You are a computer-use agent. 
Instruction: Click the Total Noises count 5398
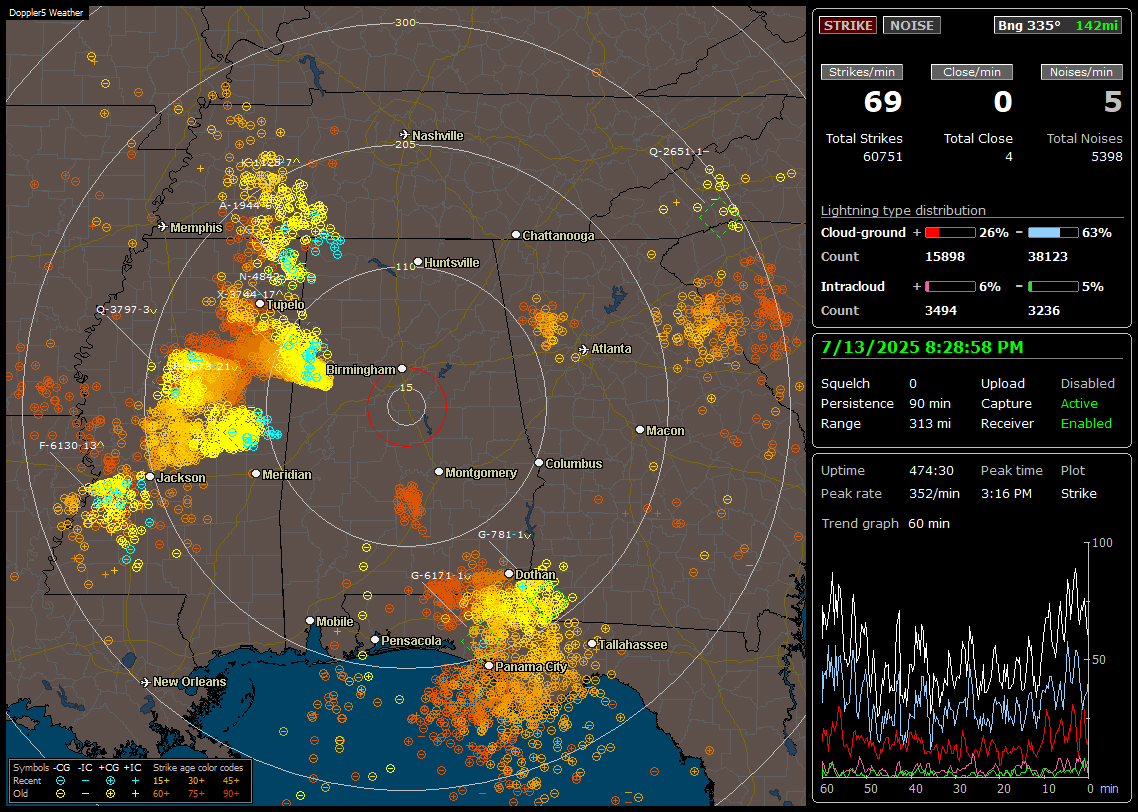[x=1107, y=157]
